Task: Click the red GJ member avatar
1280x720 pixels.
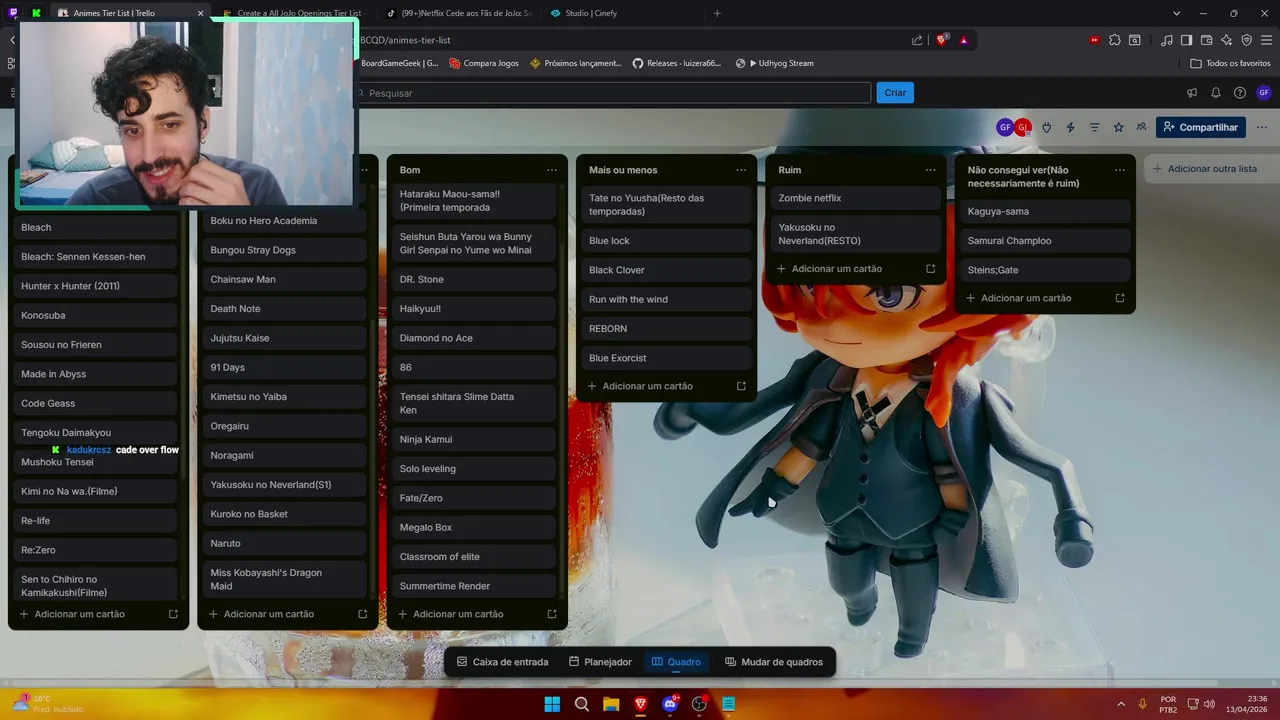Action: click(1023, 127)
